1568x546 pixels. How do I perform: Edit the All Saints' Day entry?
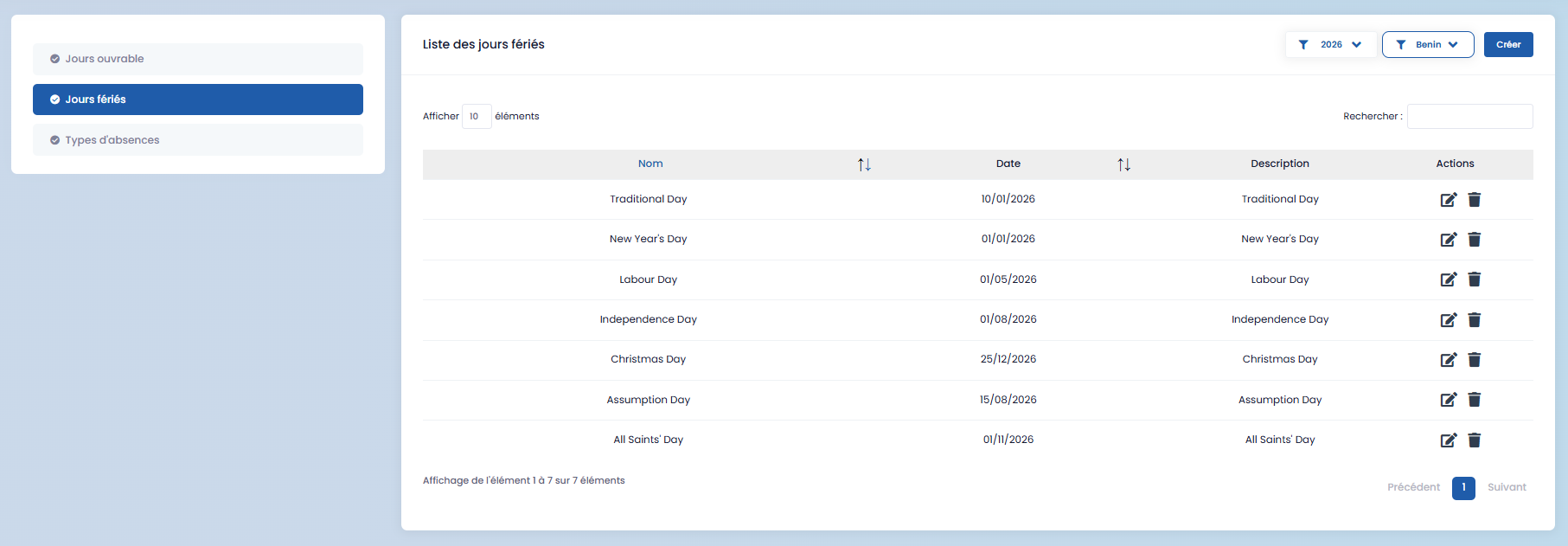tap(1448, 440)
